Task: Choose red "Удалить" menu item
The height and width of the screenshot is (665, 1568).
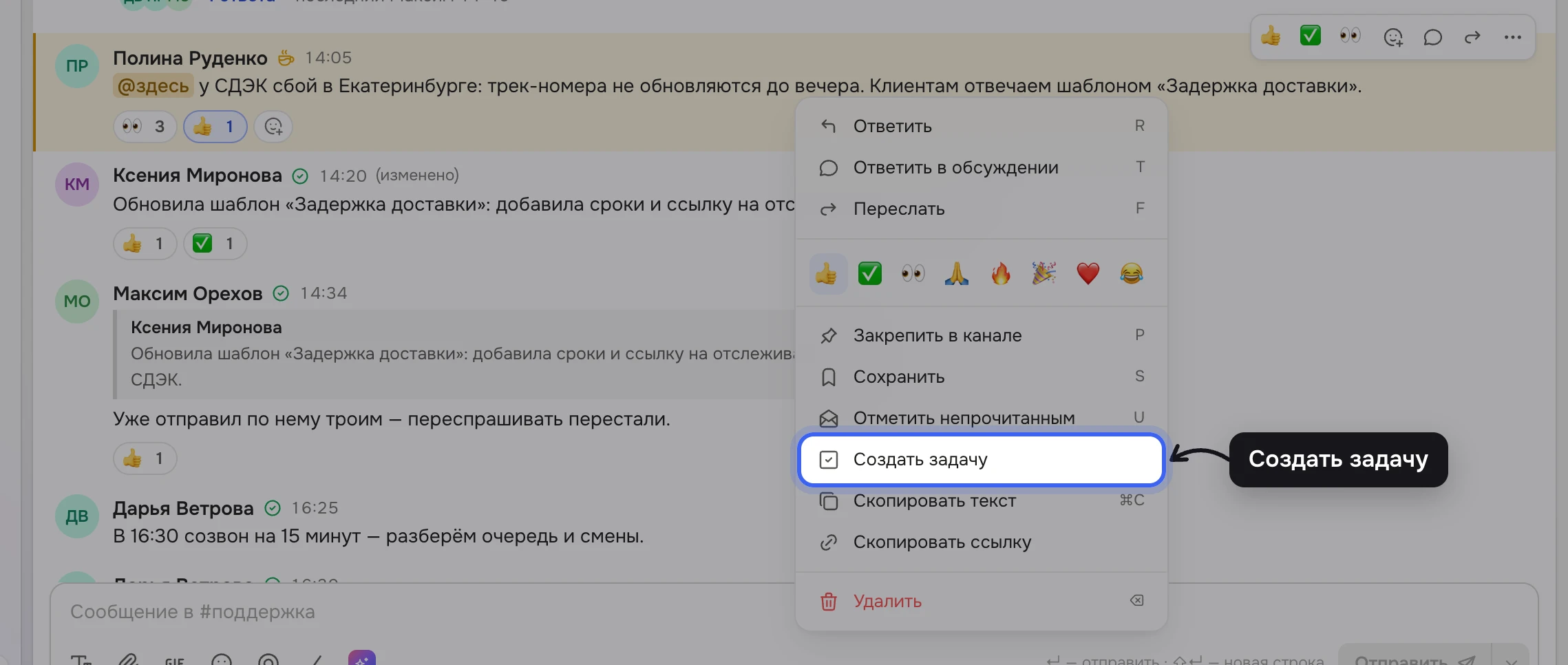Action: [981, 601]
